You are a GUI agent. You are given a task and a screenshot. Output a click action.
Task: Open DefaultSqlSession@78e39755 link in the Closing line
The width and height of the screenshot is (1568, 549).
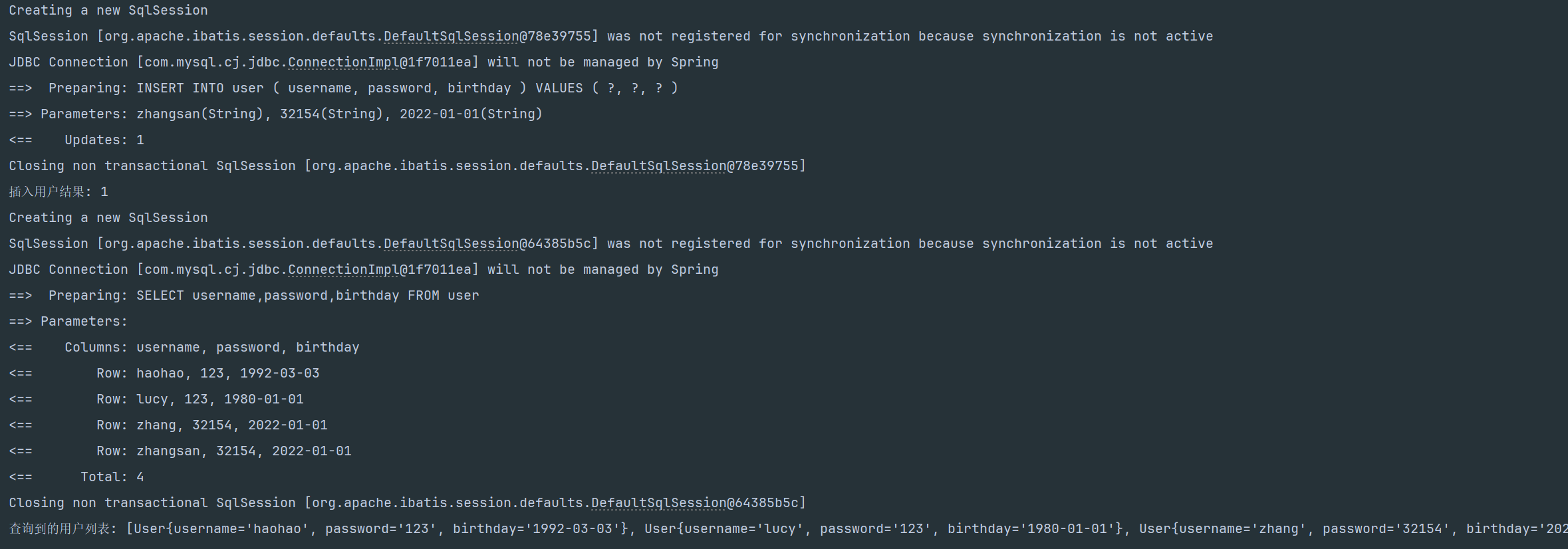[x=658, y=166]
